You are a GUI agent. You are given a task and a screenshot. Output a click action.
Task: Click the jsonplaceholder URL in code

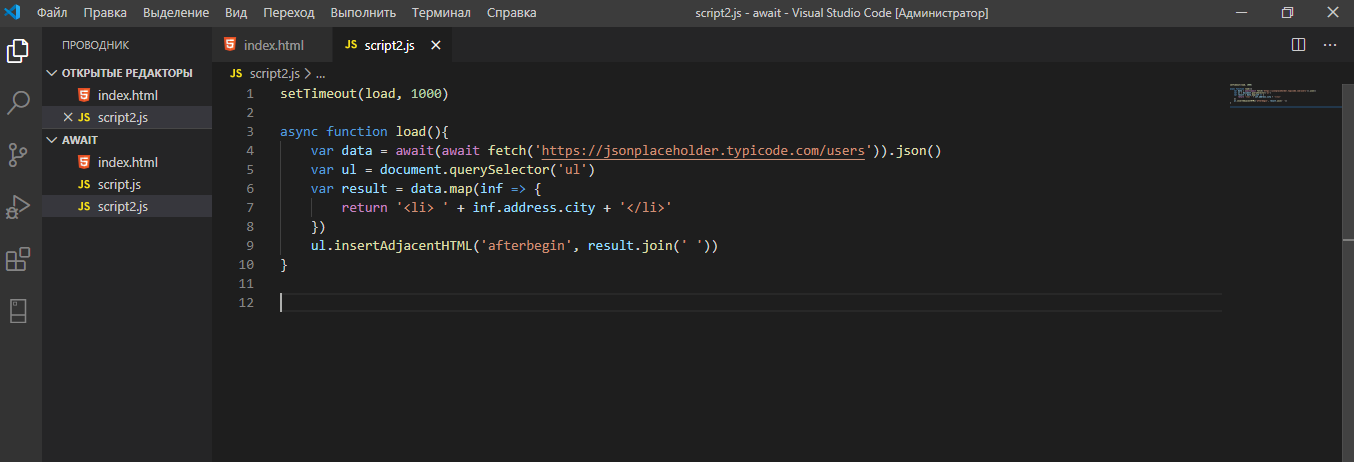(x=702, y=151)
